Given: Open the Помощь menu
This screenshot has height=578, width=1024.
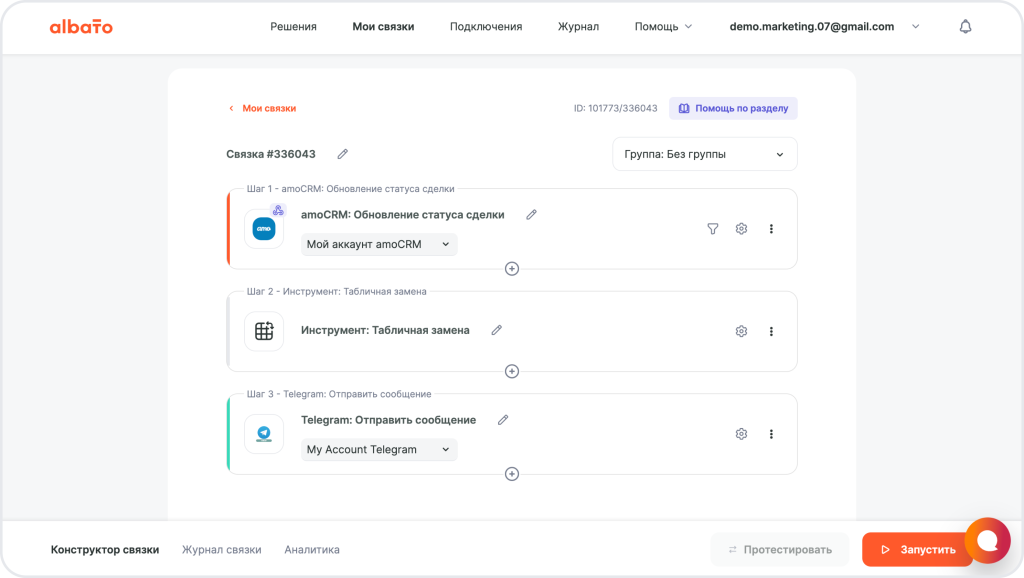Looking at the screenshot, I should point(663,27).
